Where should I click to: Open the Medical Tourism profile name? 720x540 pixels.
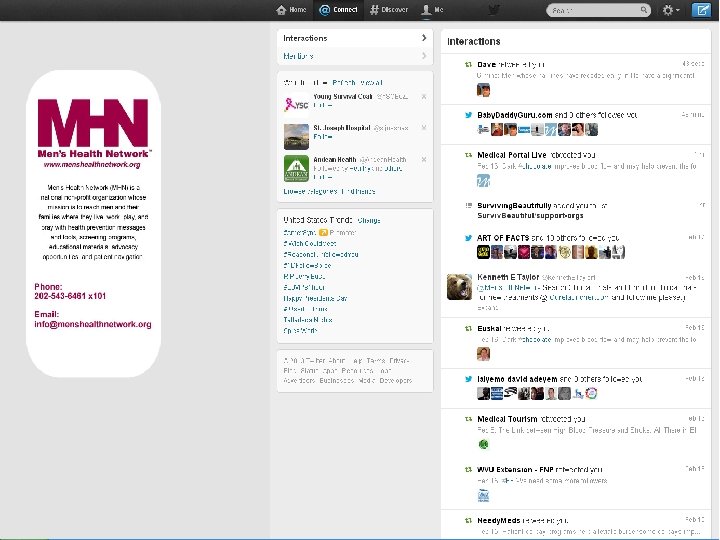[x=507, y=419]
